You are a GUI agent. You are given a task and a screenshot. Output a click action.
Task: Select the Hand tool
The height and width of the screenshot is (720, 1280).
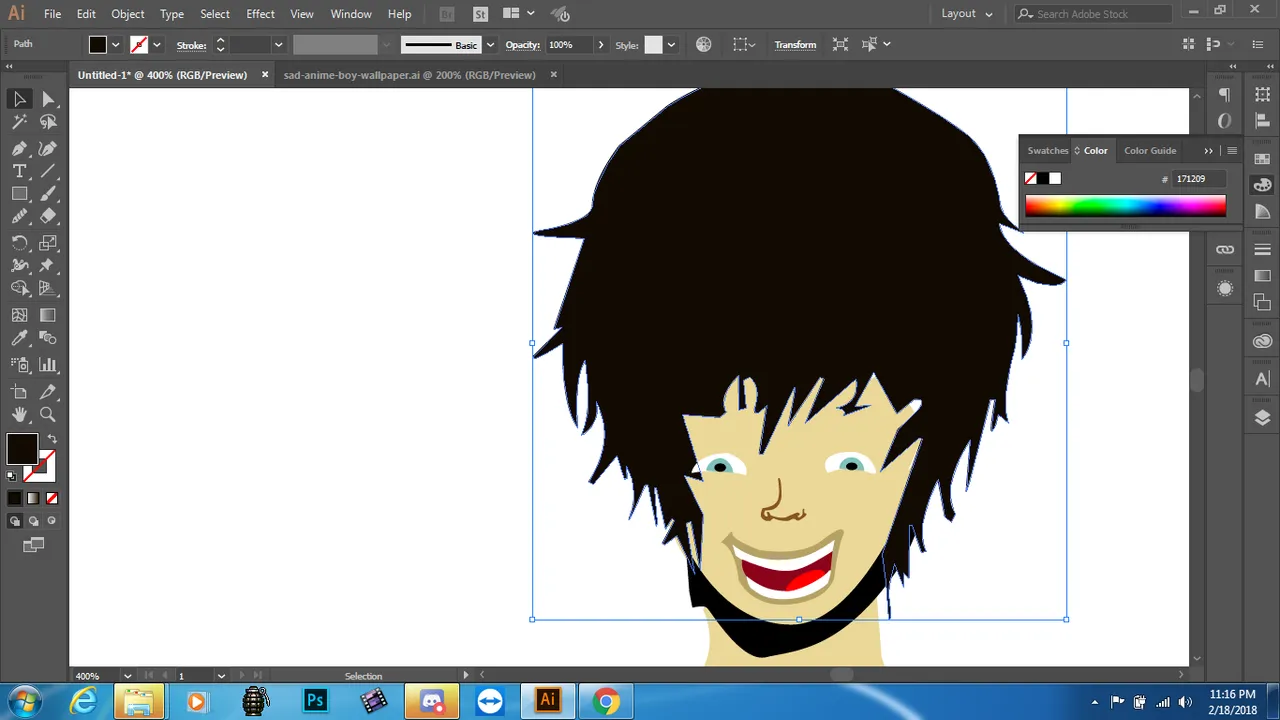click(x=19, y=414)
